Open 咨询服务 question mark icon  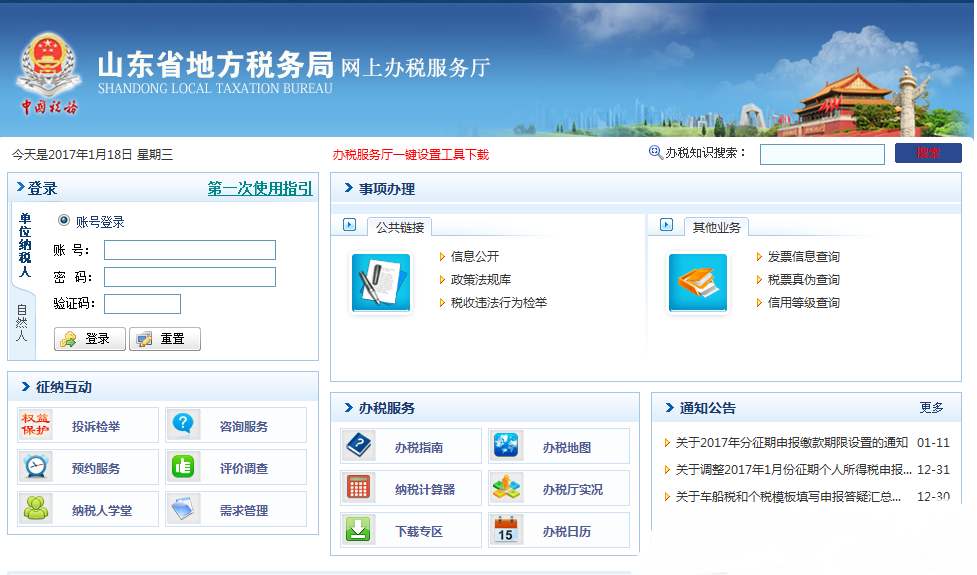point(183,425)
